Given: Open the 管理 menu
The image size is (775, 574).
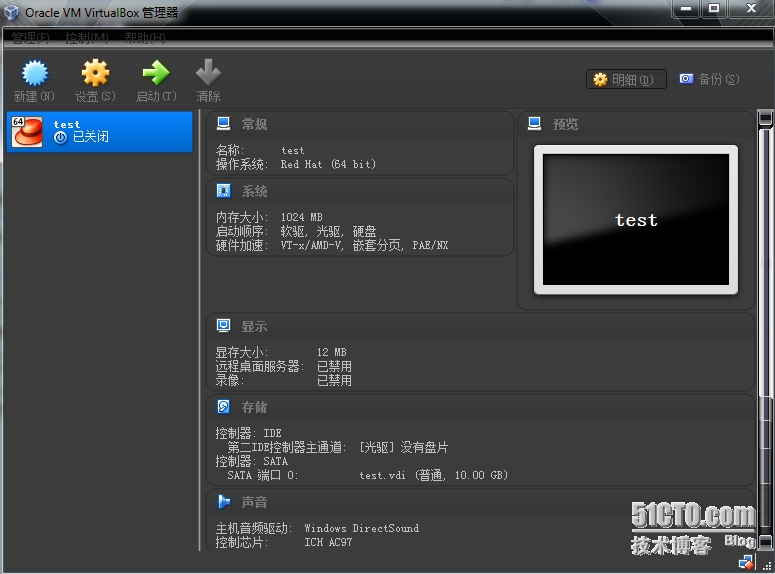Looking at the screenshot, I should 31,38.
